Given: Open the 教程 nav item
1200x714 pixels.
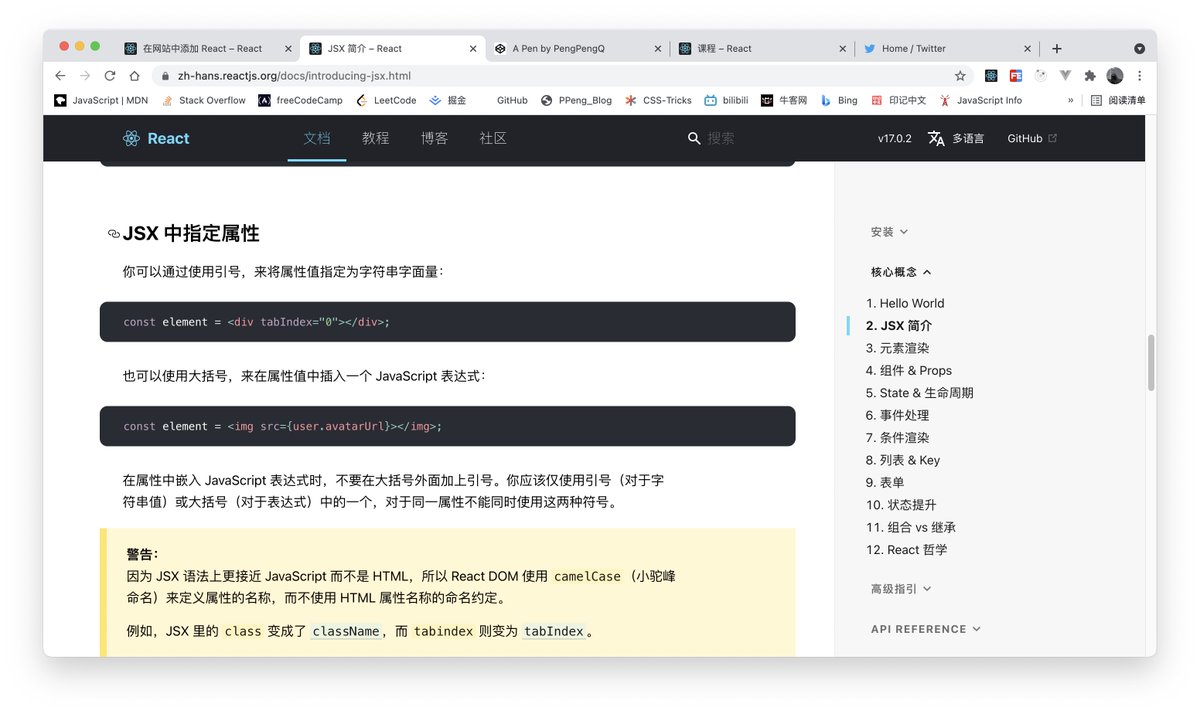Looking at the screenshot, I should coord(376,138).
